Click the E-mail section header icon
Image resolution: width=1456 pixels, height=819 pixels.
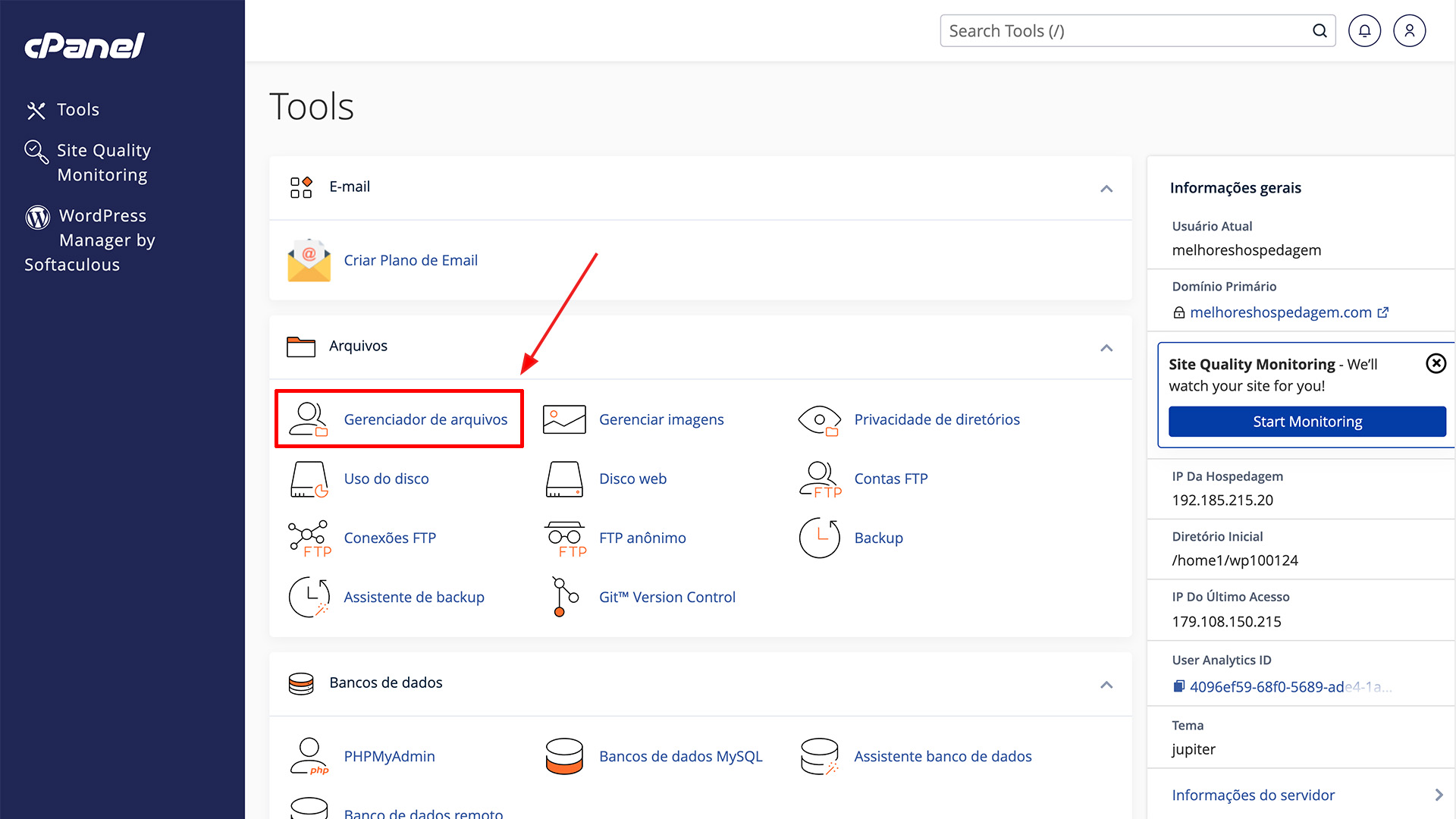[301, 187]
